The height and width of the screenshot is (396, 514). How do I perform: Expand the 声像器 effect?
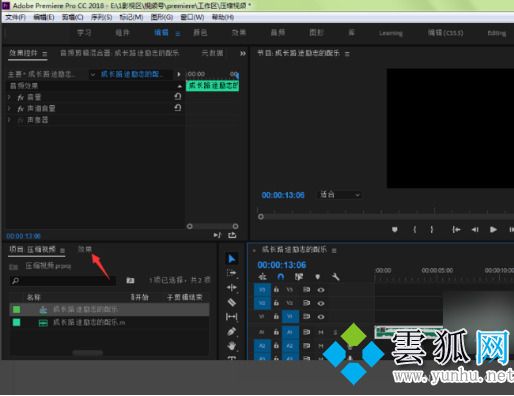9,120
